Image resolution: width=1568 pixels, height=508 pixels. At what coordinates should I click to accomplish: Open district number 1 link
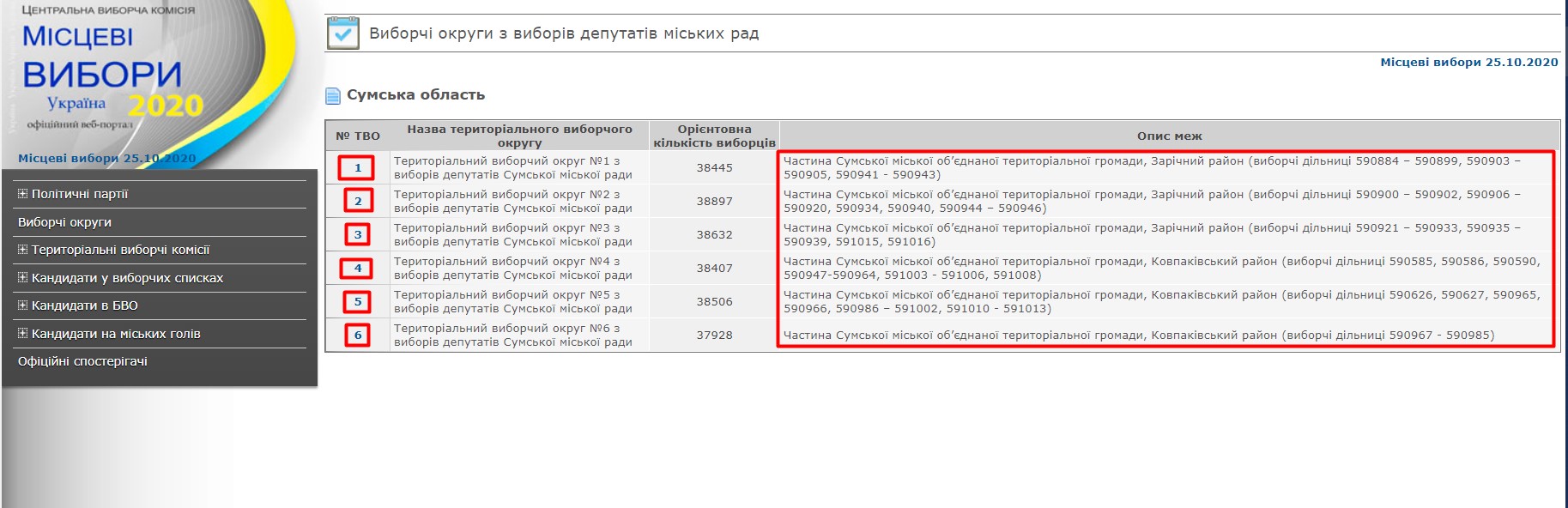point(358,168)
